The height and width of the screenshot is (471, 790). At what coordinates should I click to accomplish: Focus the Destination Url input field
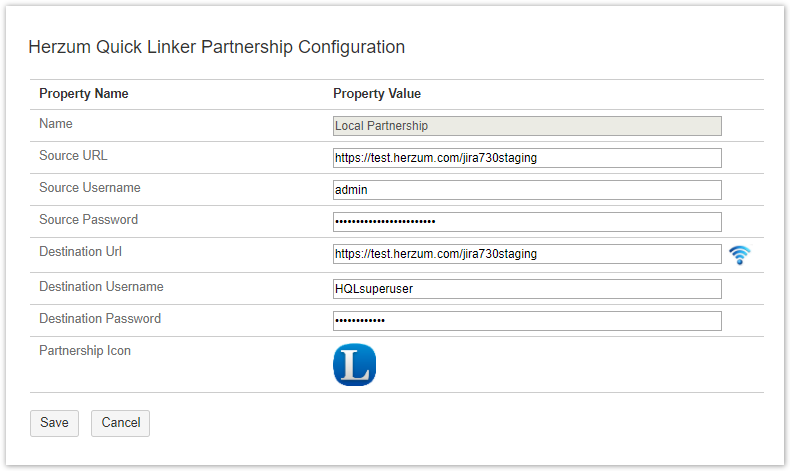(x=527, y=254)
